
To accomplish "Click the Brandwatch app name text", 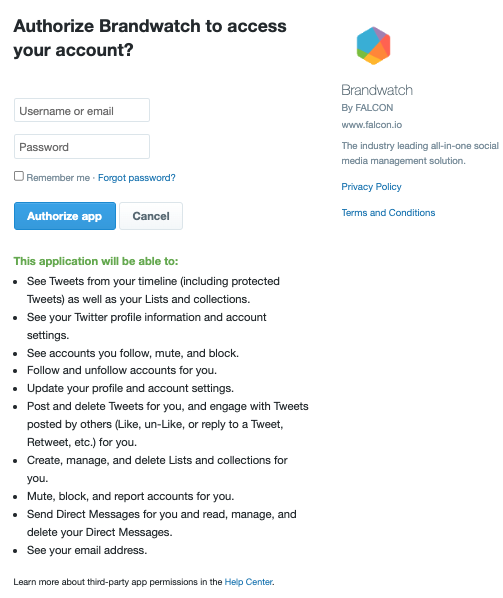I will (377, 90).
